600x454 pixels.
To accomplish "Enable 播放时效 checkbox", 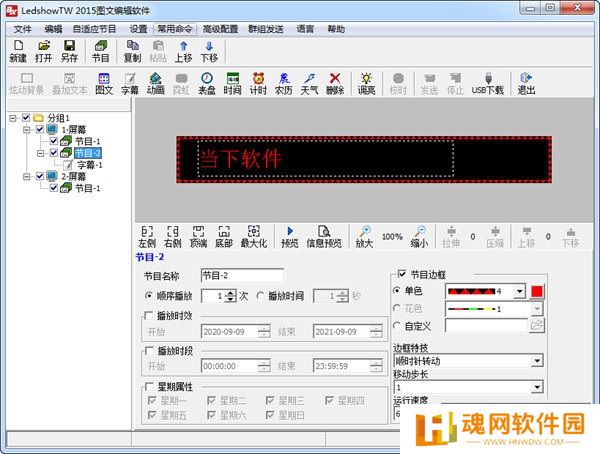I will 148,315.
